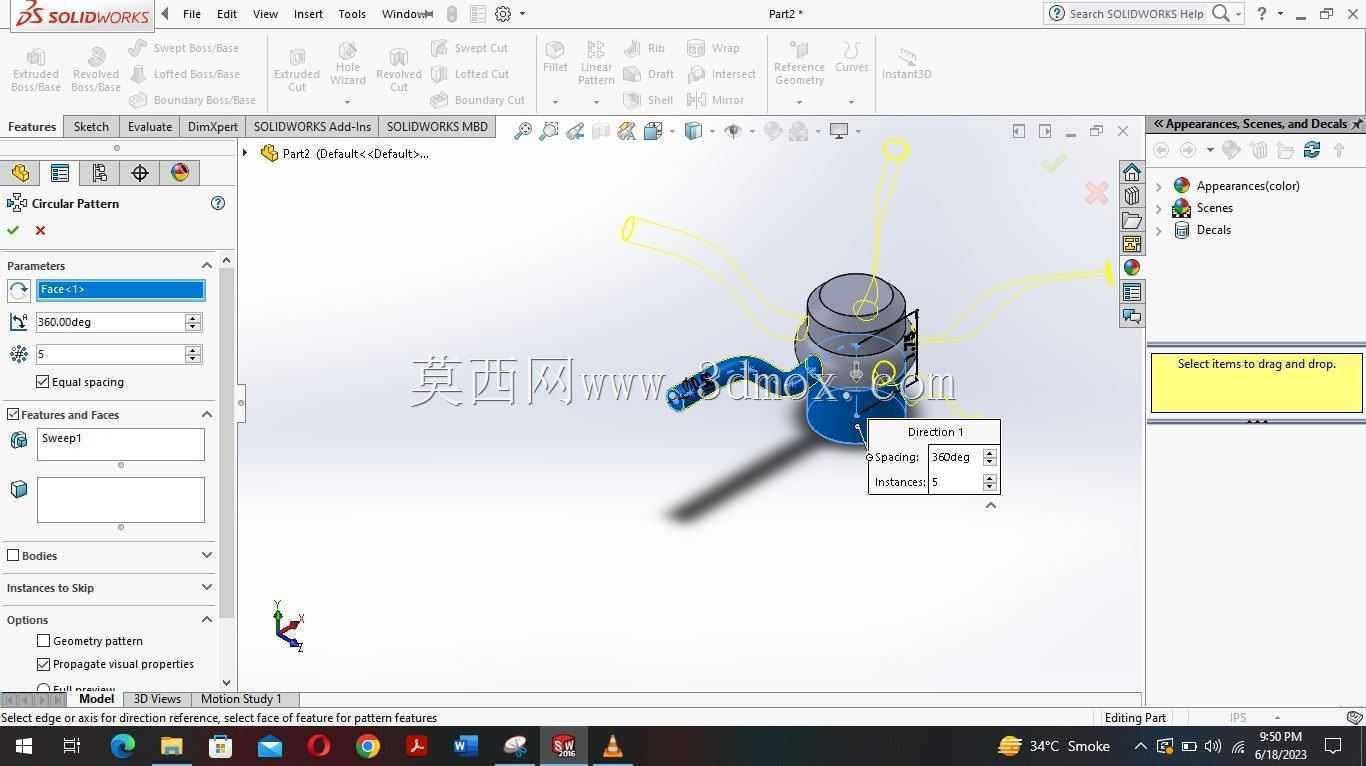Image resolution: width=1366 pixels, height=766 pixels.
Task: Open Appearances color ball task pane icon
Action: point(1132,268)
